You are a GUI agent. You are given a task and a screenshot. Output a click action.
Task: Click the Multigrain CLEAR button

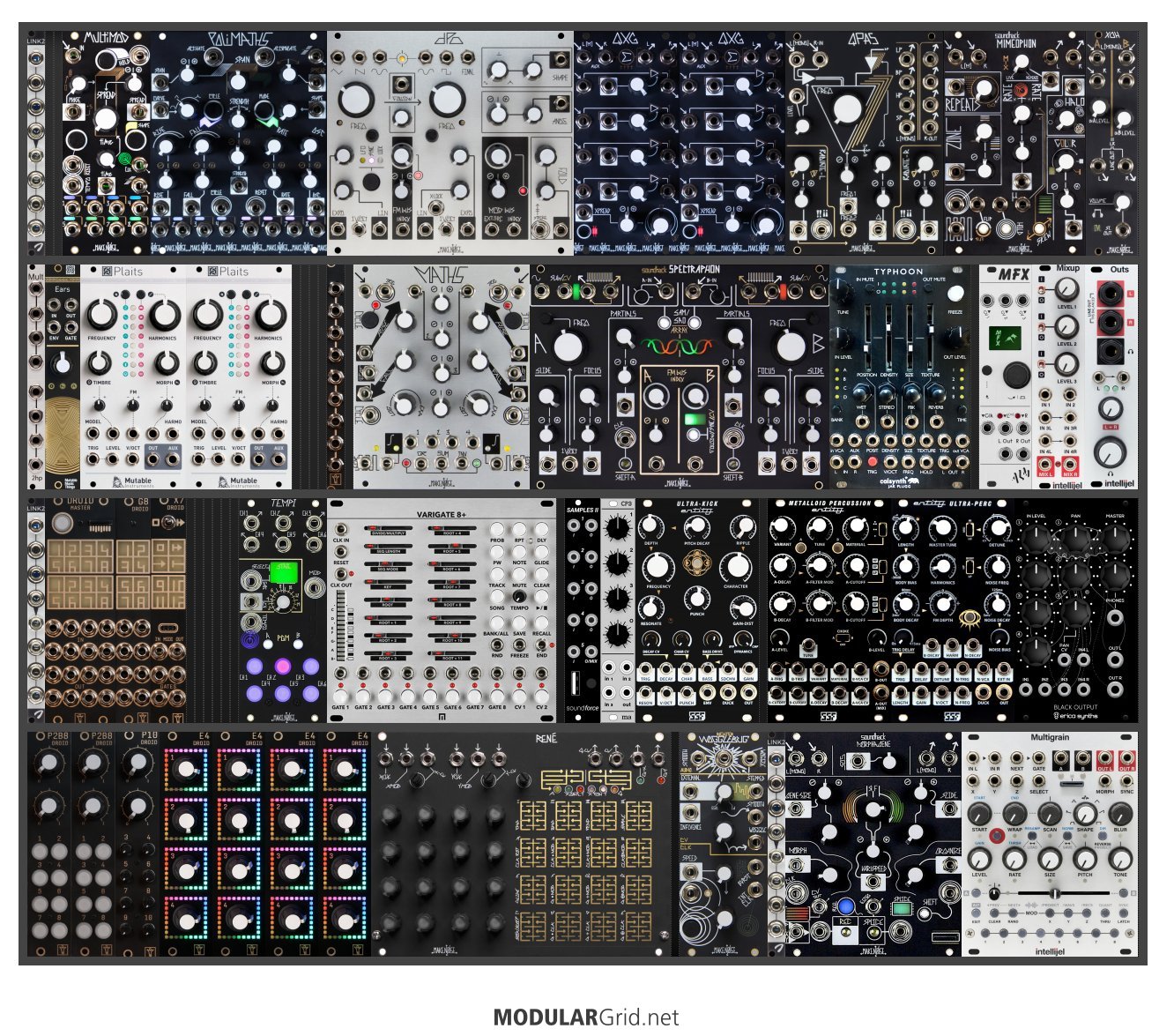[x=994, y=913]
